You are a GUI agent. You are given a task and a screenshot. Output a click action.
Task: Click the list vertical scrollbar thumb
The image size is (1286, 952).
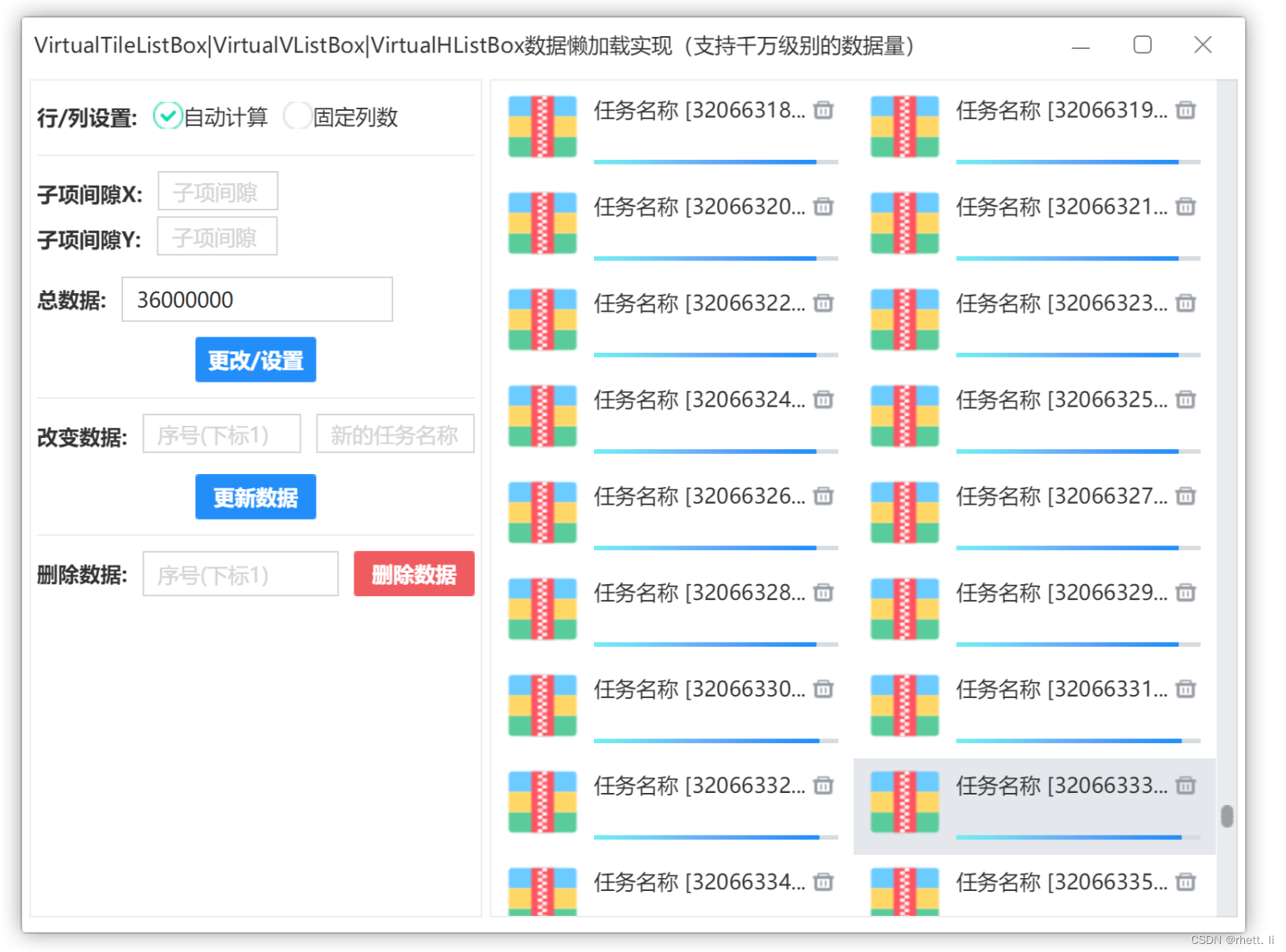1227,816
